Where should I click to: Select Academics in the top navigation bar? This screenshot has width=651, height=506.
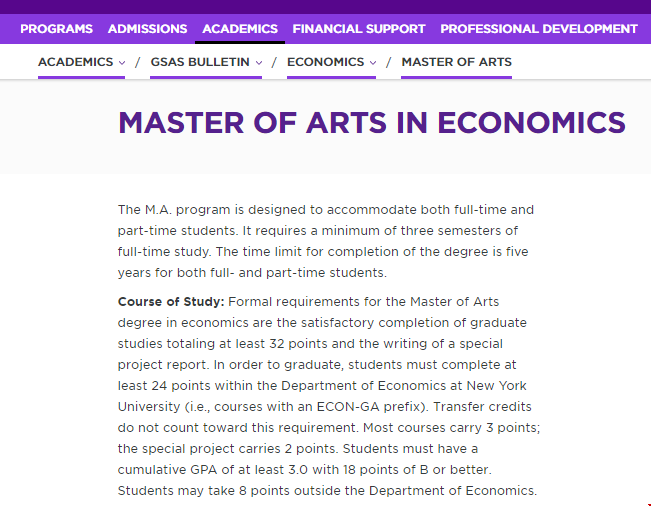tap(240, 29)
